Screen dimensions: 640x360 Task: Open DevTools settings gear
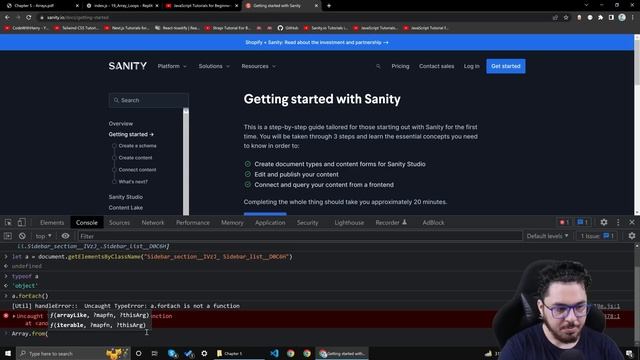pos(604,222)
